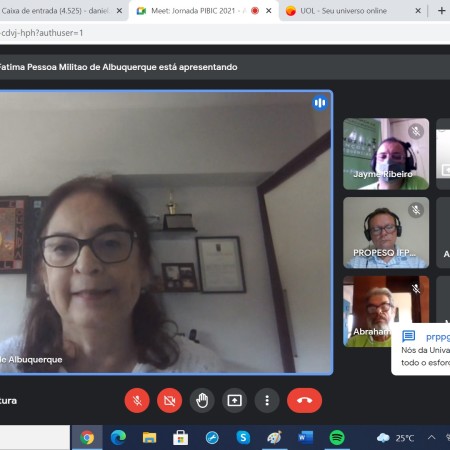450x450 pixels.
Task: Open Spotify from the taskbar
Action: click(337, 437)
